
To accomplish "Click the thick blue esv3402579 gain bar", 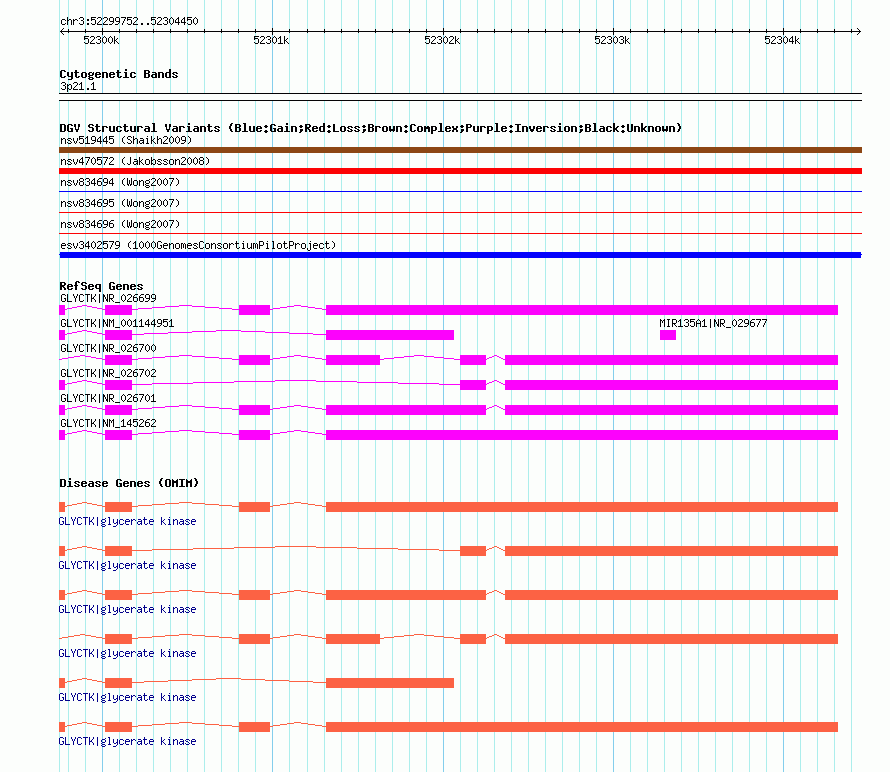I will [x=460, y=255].
